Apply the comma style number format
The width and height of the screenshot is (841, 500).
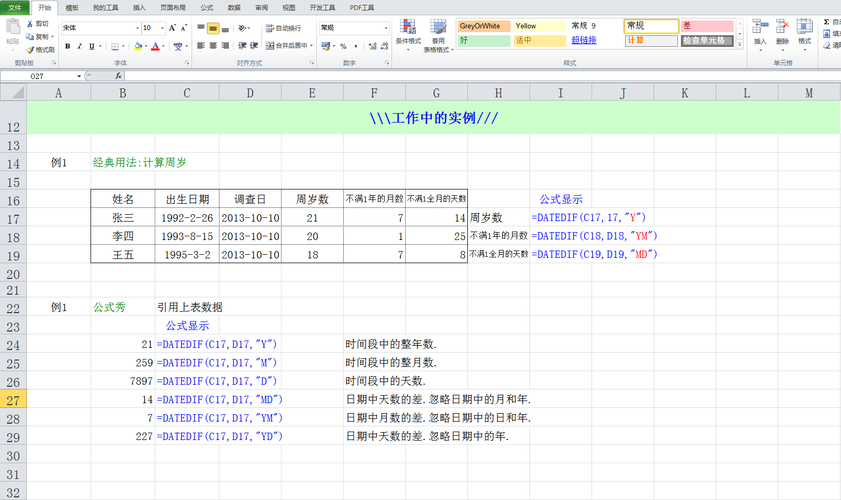tap(356, 46)
